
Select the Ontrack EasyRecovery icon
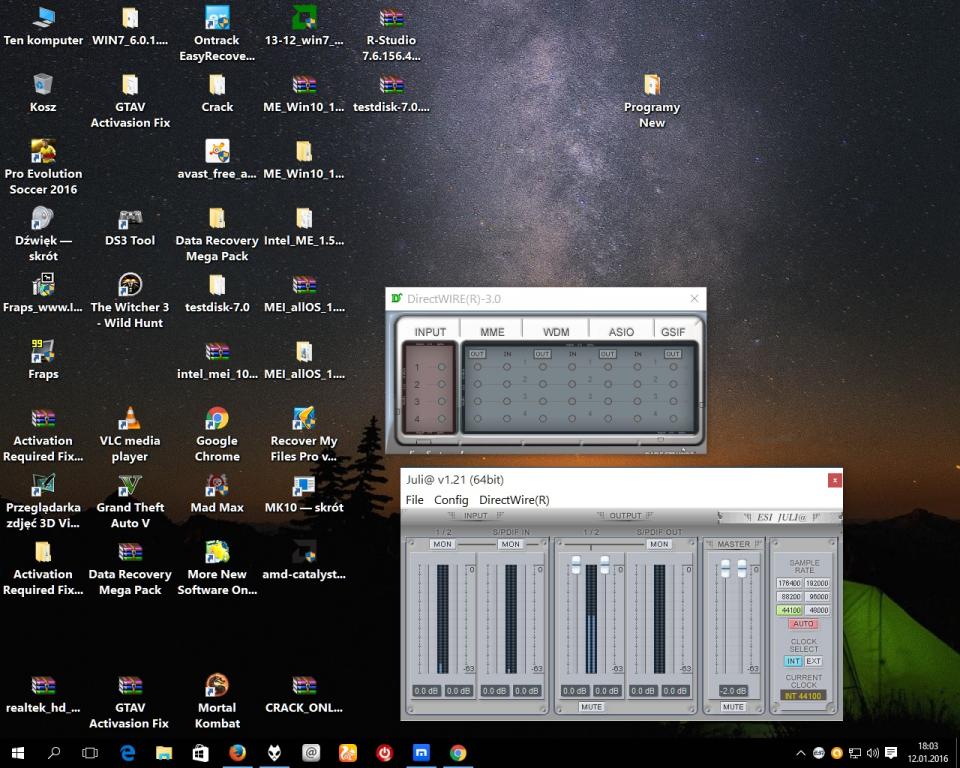point(217,34)
